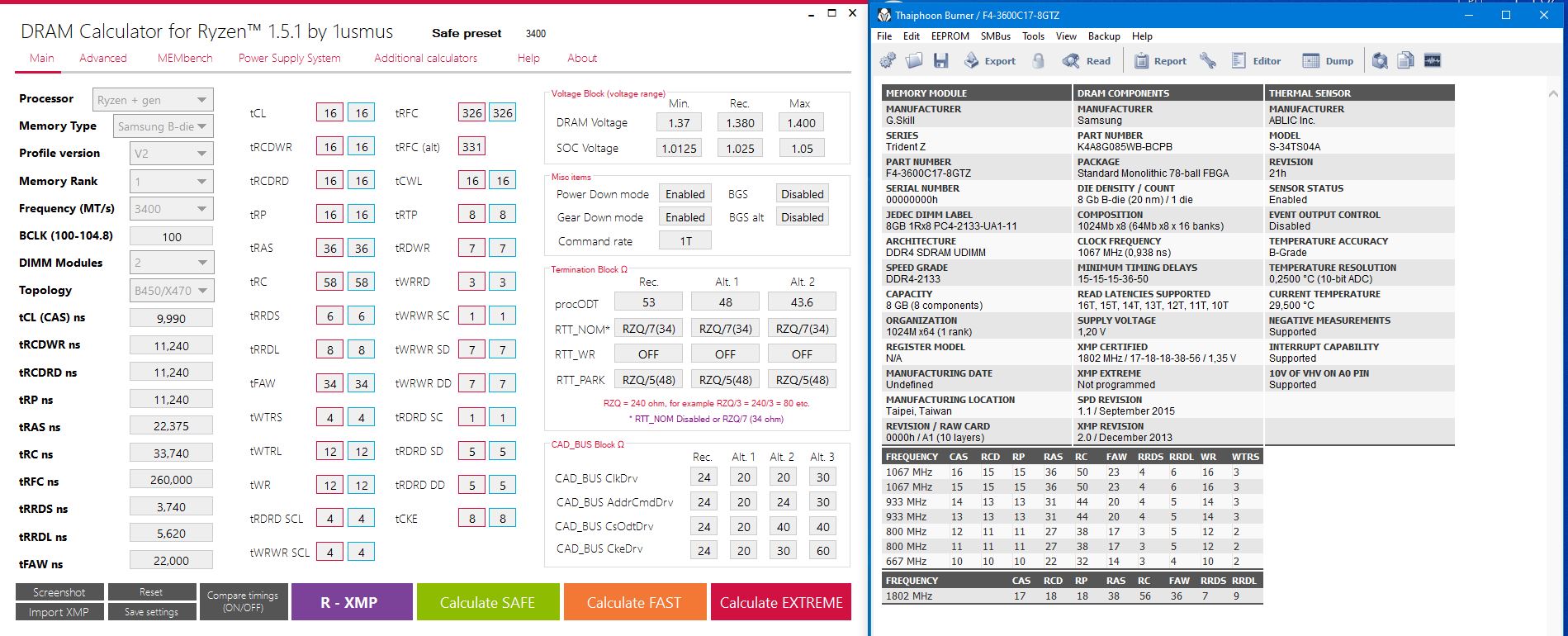Expand the DIMM Modules dropdown
This screenshot has width=1568, height=636.
point(172,263)
